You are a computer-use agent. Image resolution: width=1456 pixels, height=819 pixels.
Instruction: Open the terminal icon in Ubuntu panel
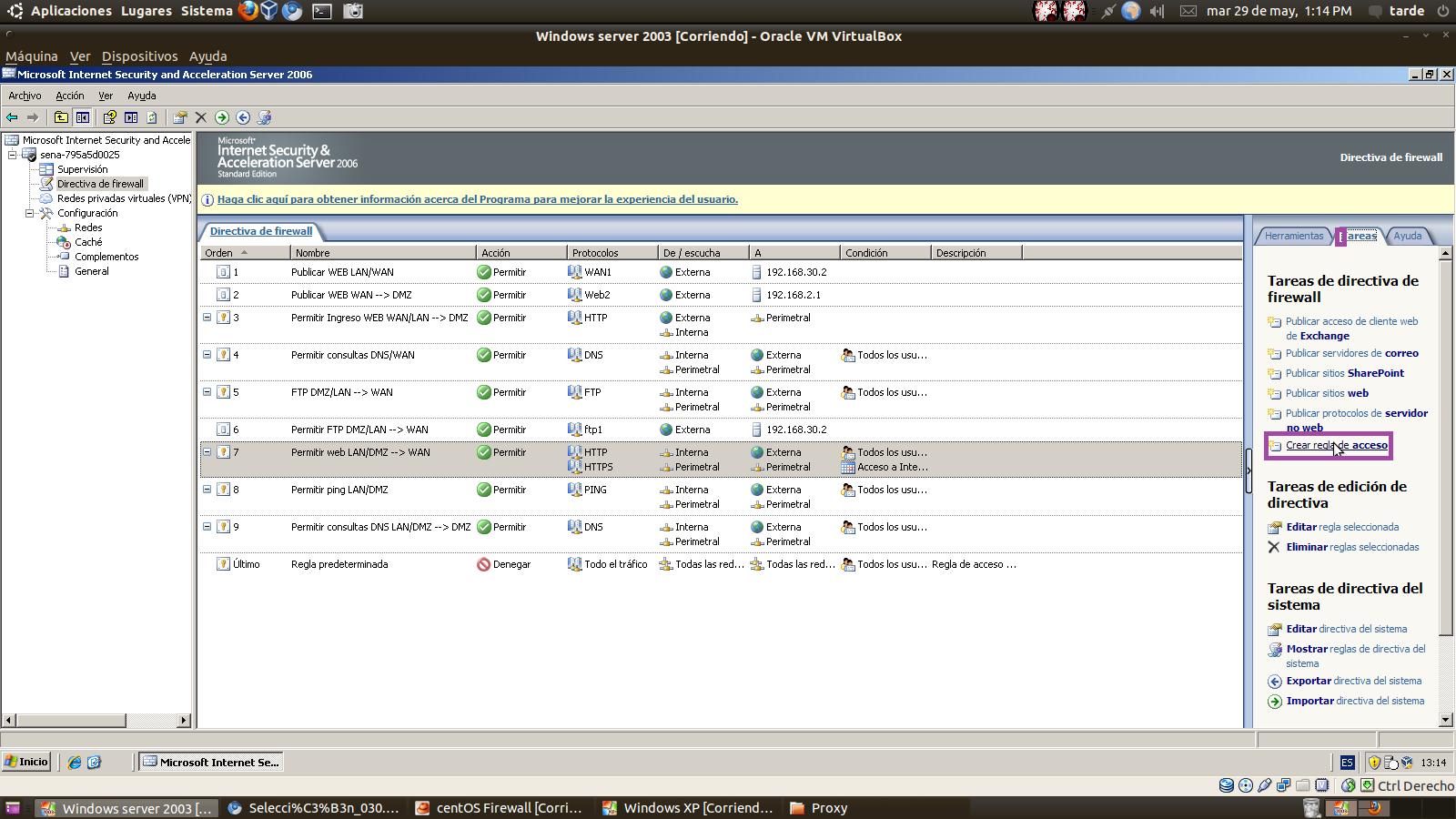tap(322, 11)
